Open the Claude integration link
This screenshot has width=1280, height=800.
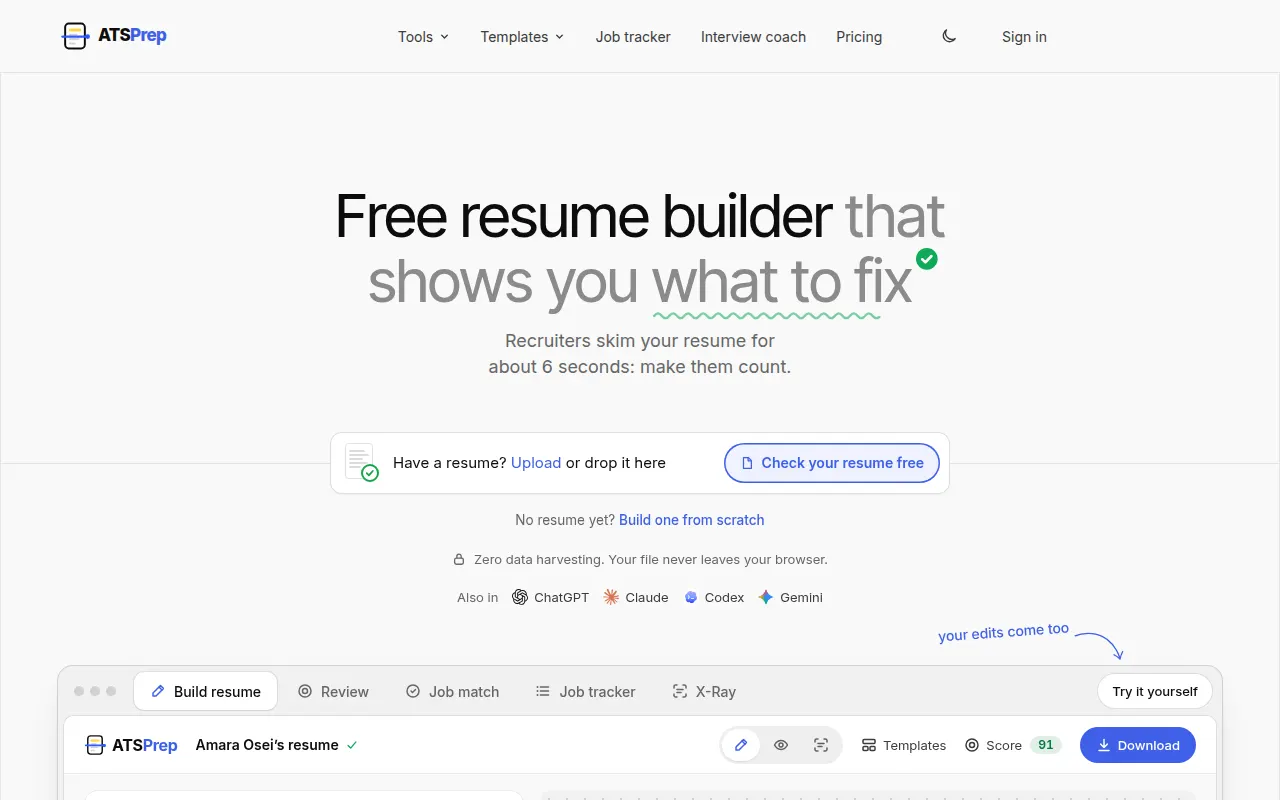click(x=636, y=597)
